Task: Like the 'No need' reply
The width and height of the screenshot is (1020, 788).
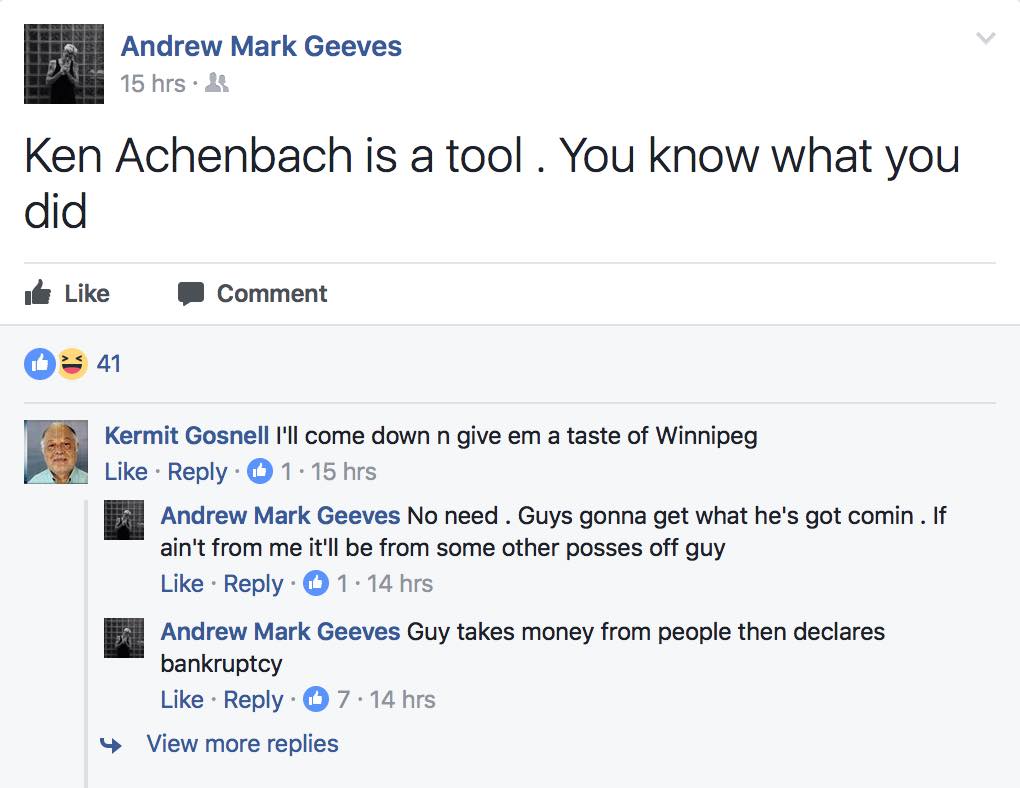Action: tap(182, 584)
